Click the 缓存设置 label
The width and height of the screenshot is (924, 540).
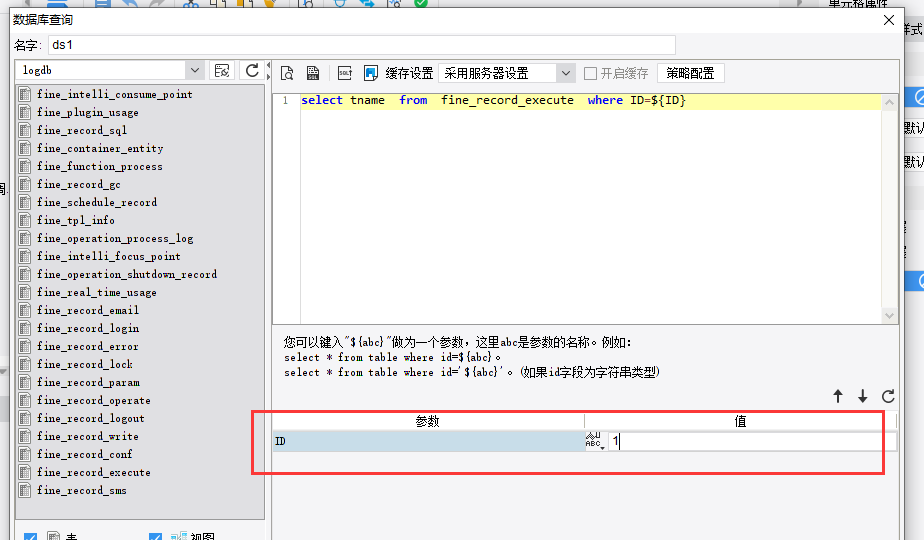pos(409,73)
